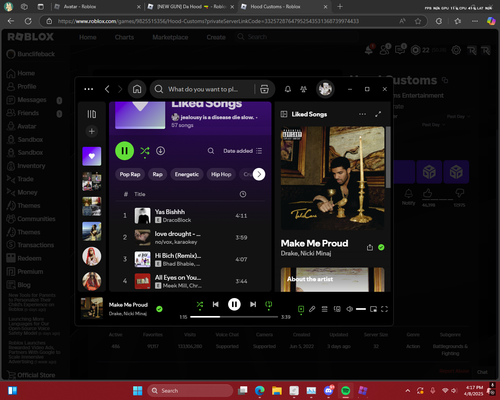The image size is (500, 400).
Task: Open Liked Songs heart tile in sidebar
Action: (x=92, y=156)
